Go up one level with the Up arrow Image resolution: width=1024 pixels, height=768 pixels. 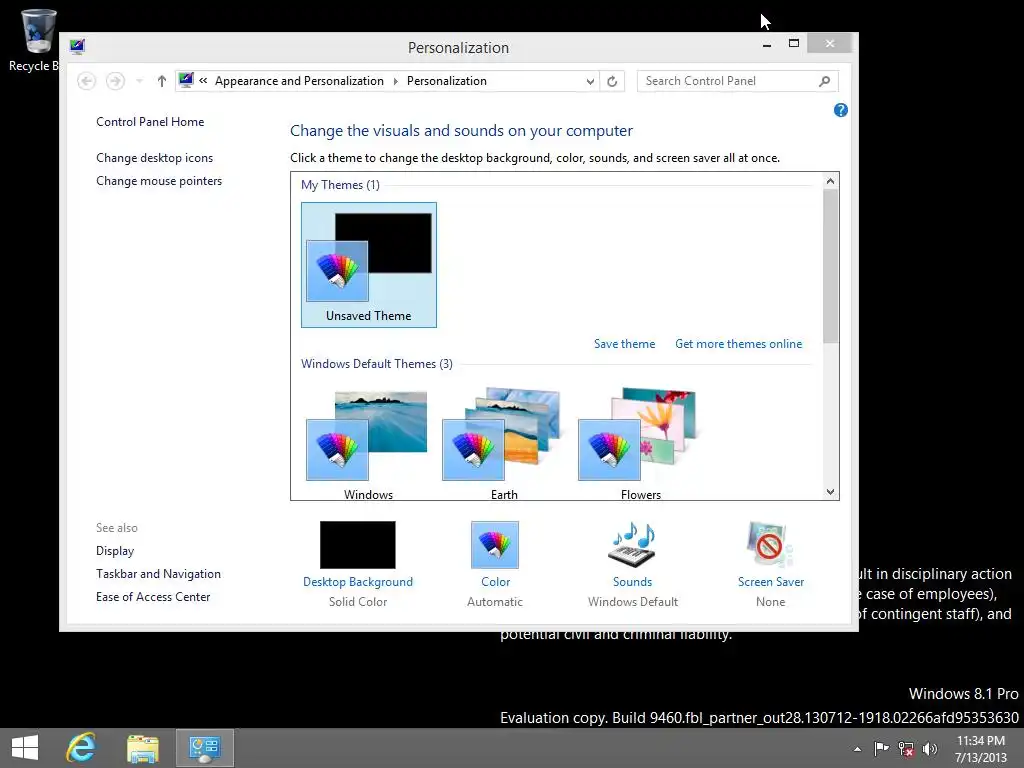coord(162,81)
